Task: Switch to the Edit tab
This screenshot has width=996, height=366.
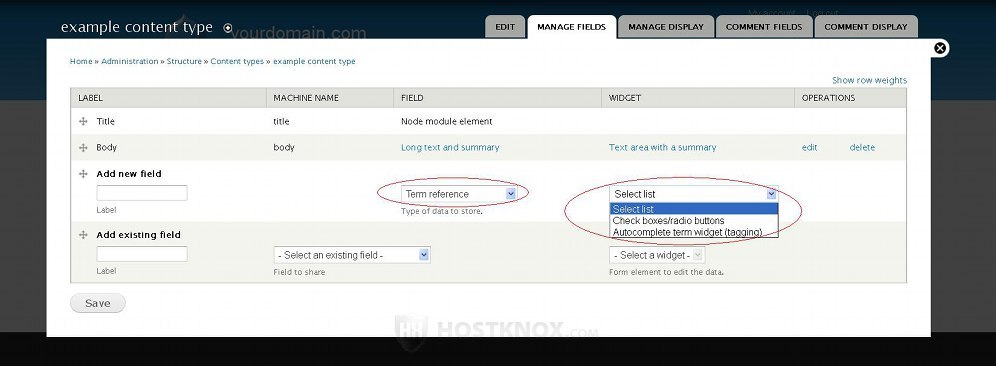Action: [x=505, y=27]
